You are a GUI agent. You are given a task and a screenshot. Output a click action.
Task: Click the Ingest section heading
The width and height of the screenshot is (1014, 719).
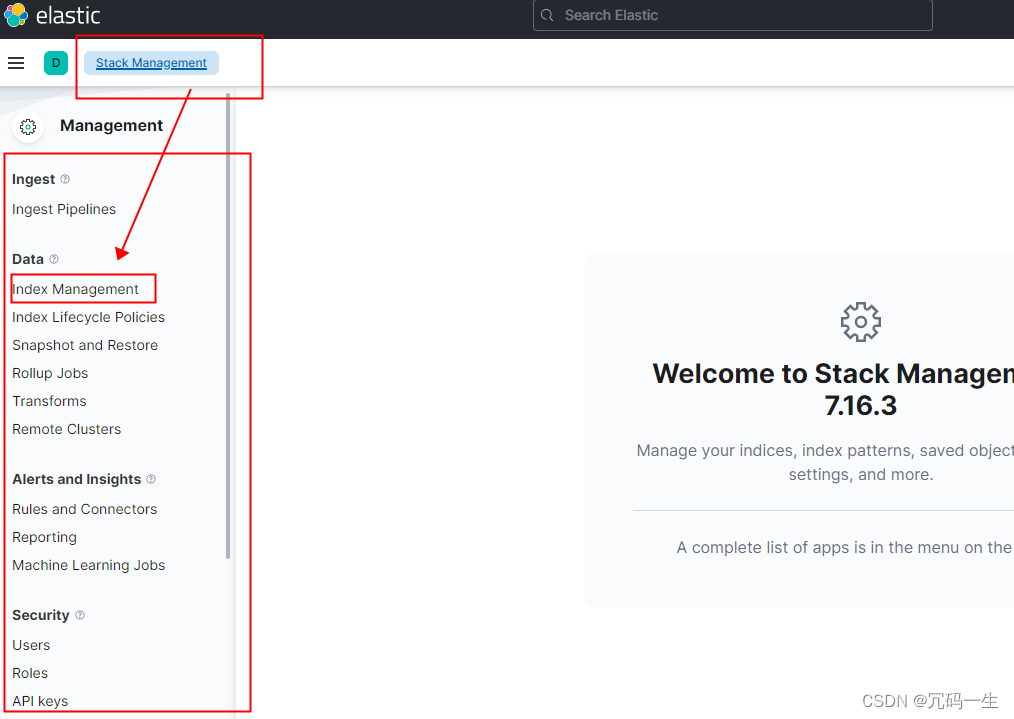pyautogui.click(x=34, y=179)
